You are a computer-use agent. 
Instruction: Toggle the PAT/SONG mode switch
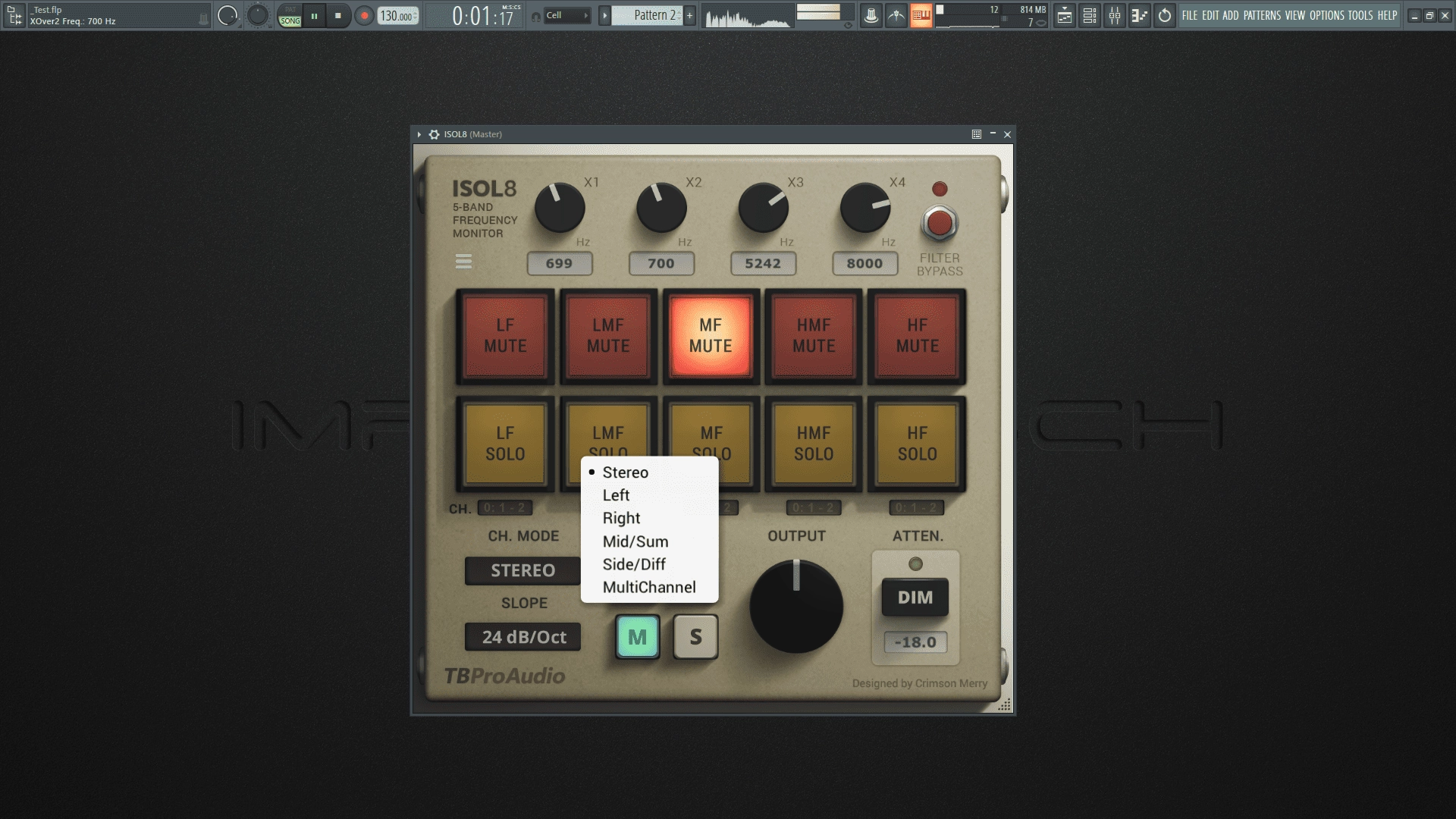point(290,15)
